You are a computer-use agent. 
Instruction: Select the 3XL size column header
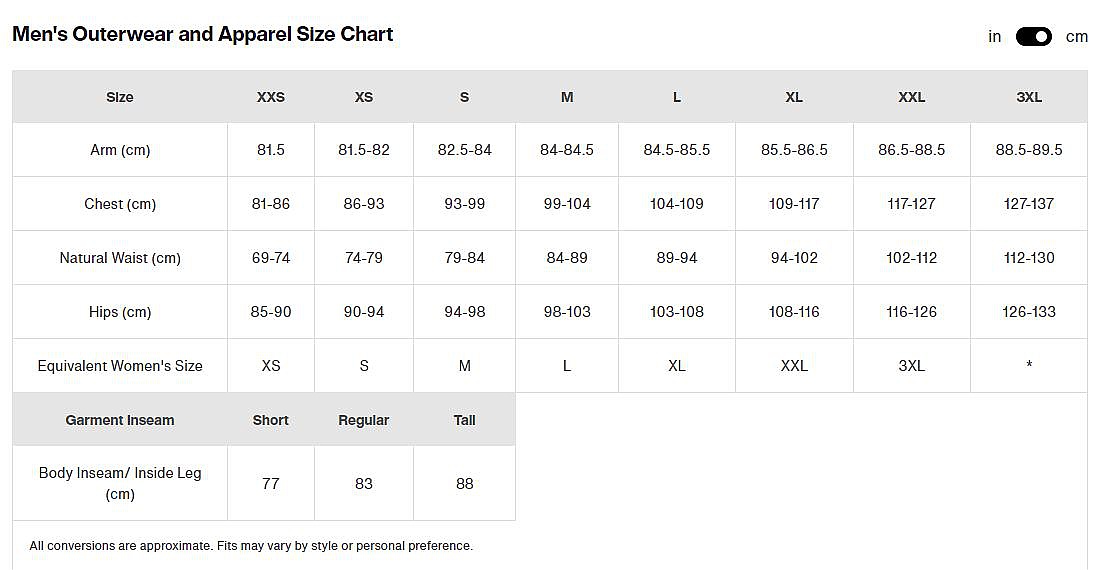[x=1029, y=97]
